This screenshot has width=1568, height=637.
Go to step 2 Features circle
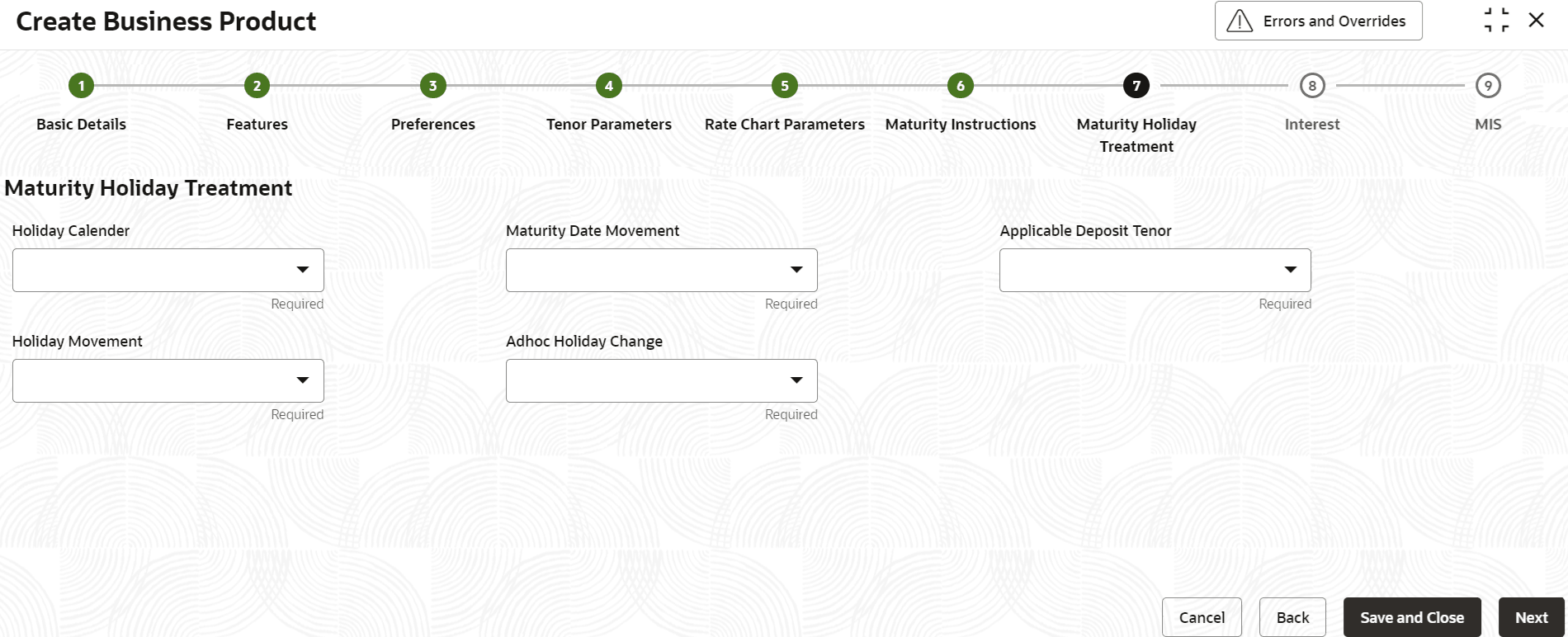[x=257, y=85]
